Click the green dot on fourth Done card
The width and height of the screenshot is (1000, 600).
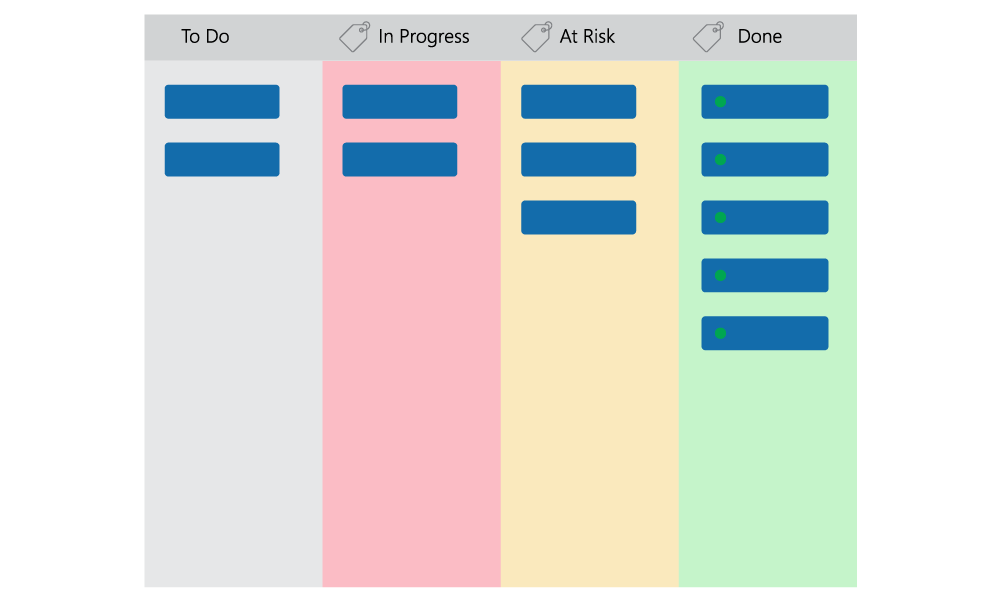pos(721,275)
